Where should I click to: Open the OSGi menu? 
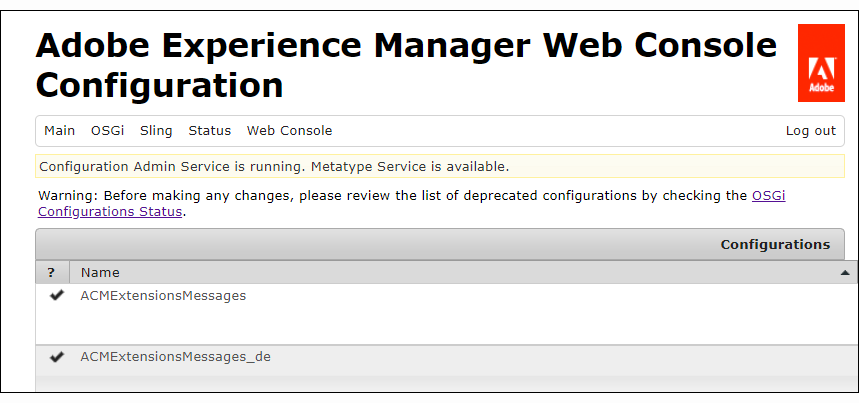(x=107, y=131)
